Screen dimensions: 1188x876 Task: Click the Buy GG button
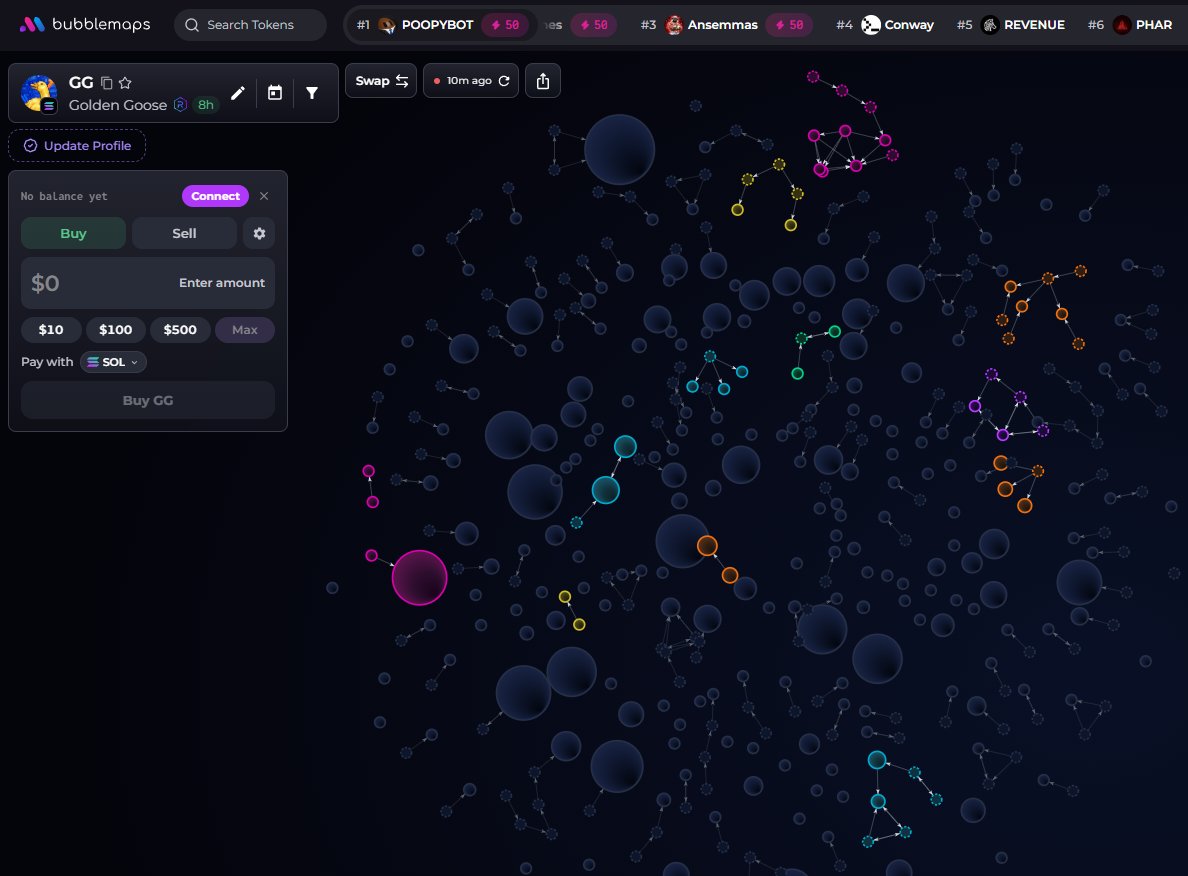[148, 400]
